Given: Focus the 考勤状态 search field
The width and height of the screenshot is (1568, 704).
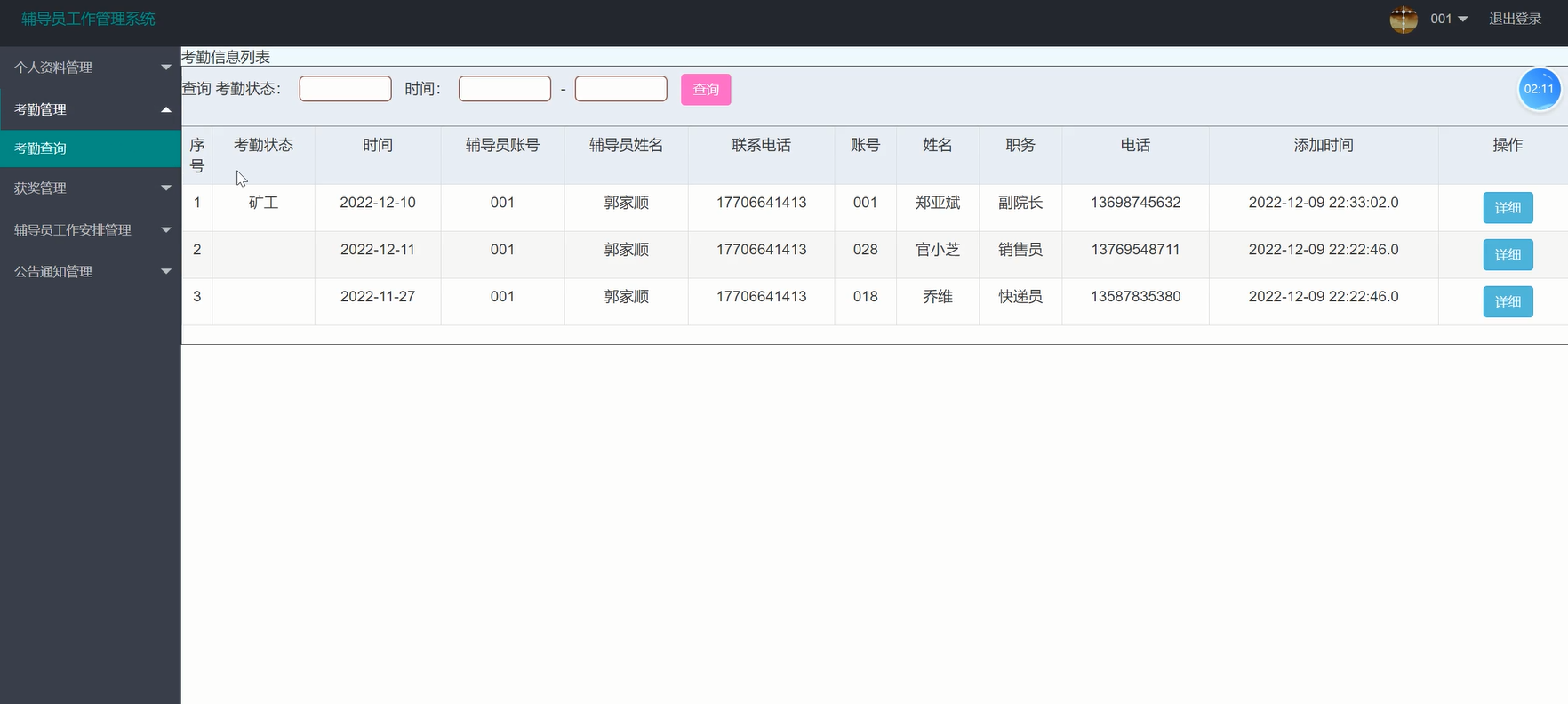Looking at the screenshot, I should point(345,89).
